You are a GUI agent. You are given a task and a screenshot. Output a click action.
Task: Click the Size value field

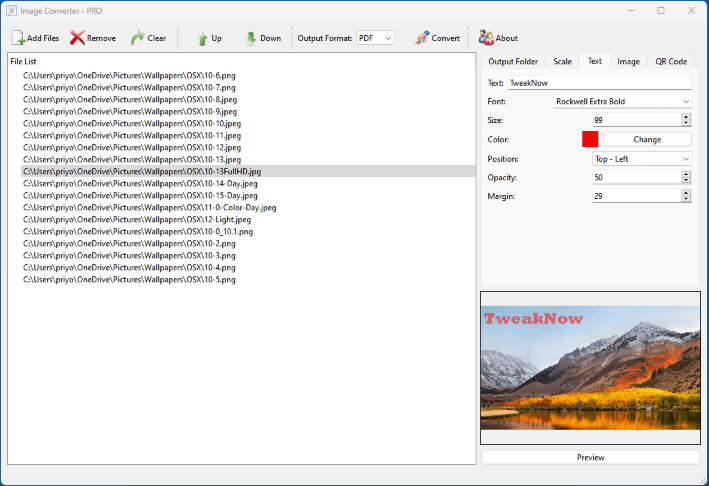637,120
